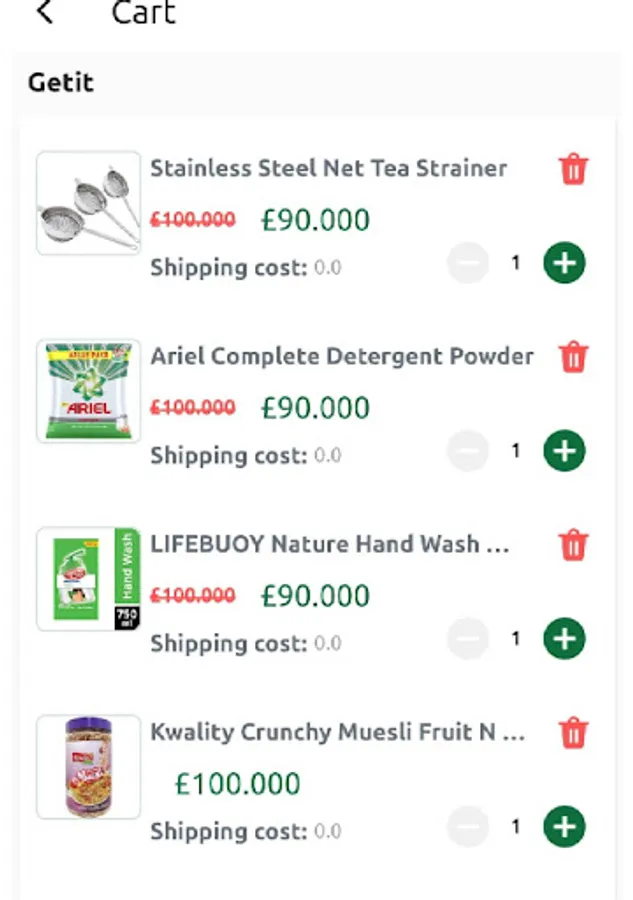Open Ariel Complete Detergent Powder title
The width and height of the screenshot is (633, 900).
(342, 356)
